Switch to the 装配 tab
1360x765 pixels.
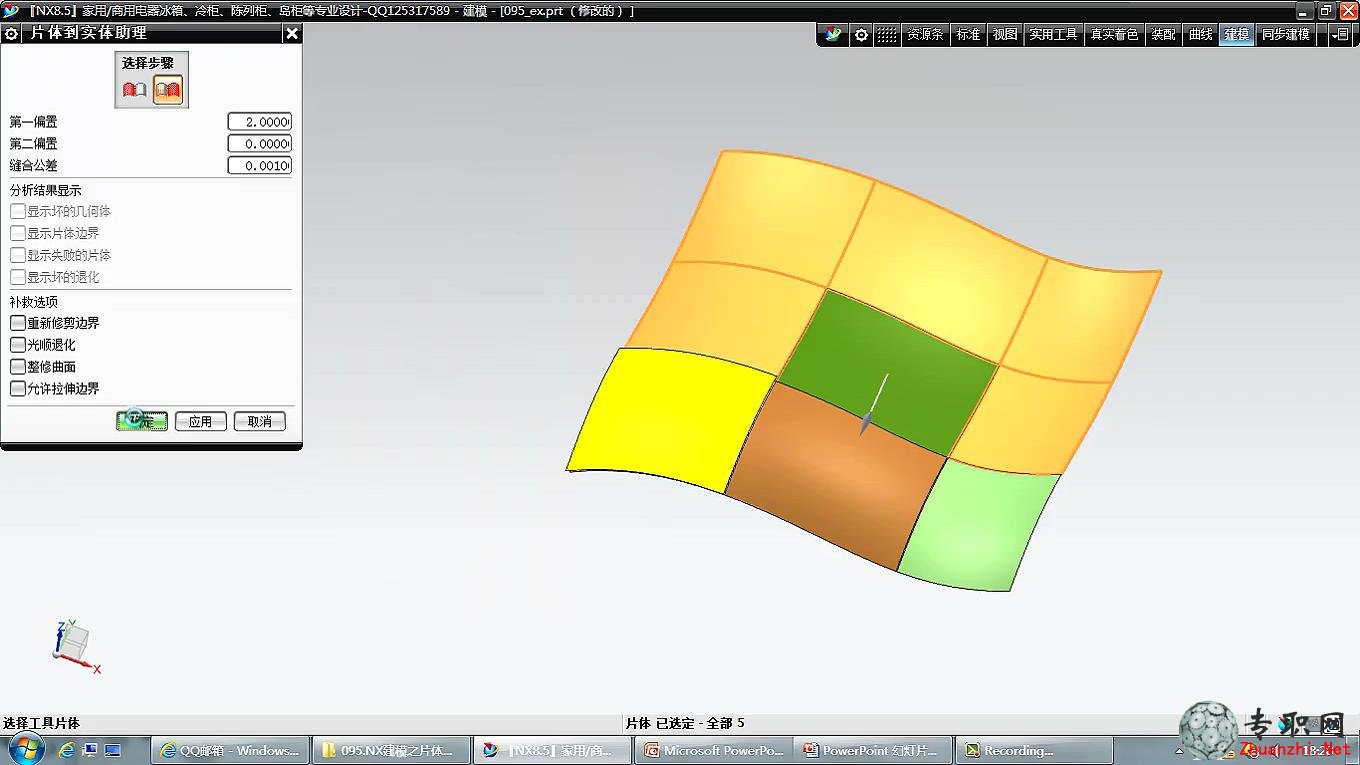[1164, 34]
